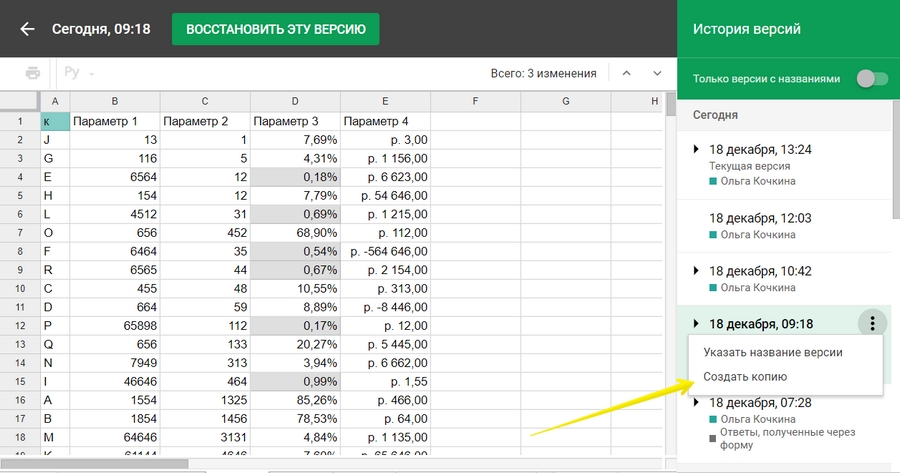Select cell A1 containing 'к'

[55, 121]
